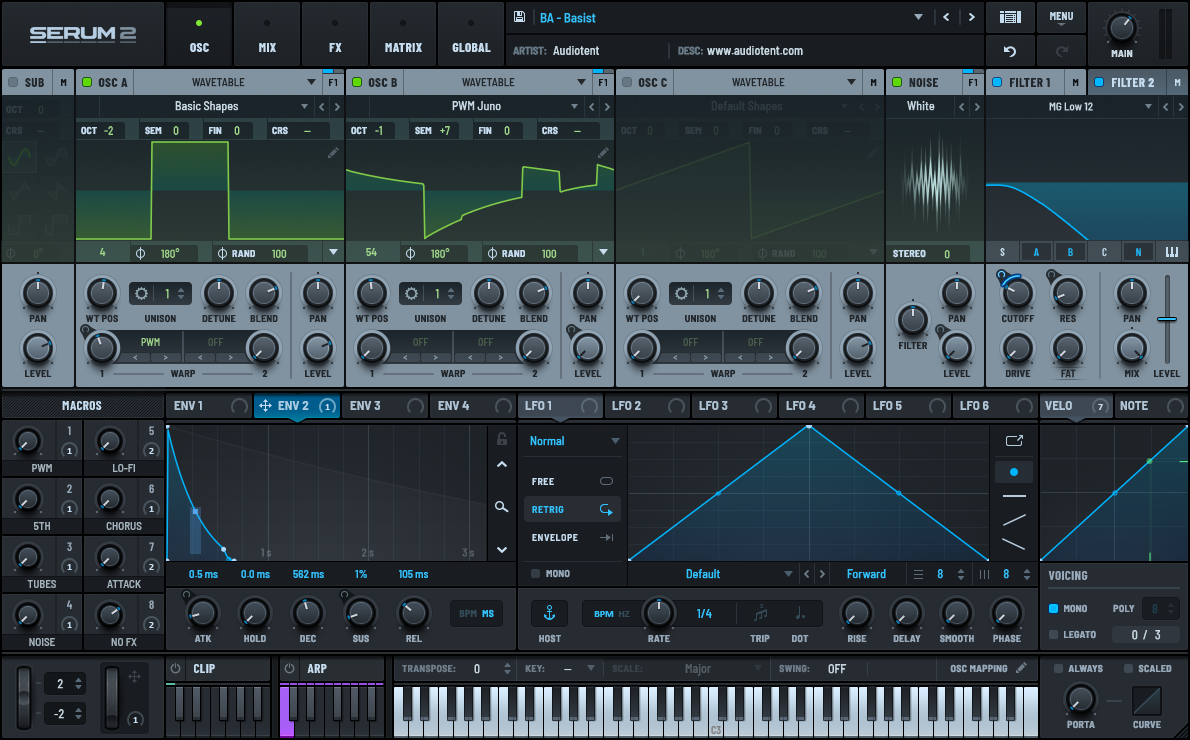Screen dimensions: 1190x740
Task: Click the MENU button
Action: [1061, 17]
